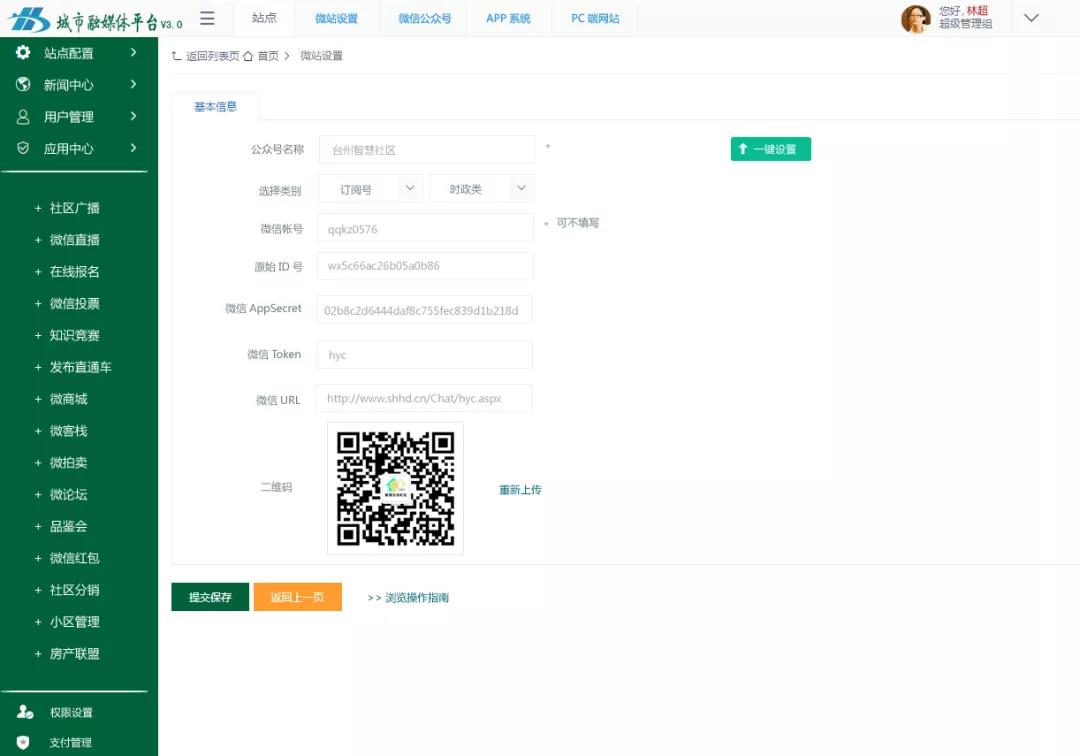The width and height of the screenshot is (1080, 756).
Task: Expand 社区广播 plus icon
Action: (39, 208)
